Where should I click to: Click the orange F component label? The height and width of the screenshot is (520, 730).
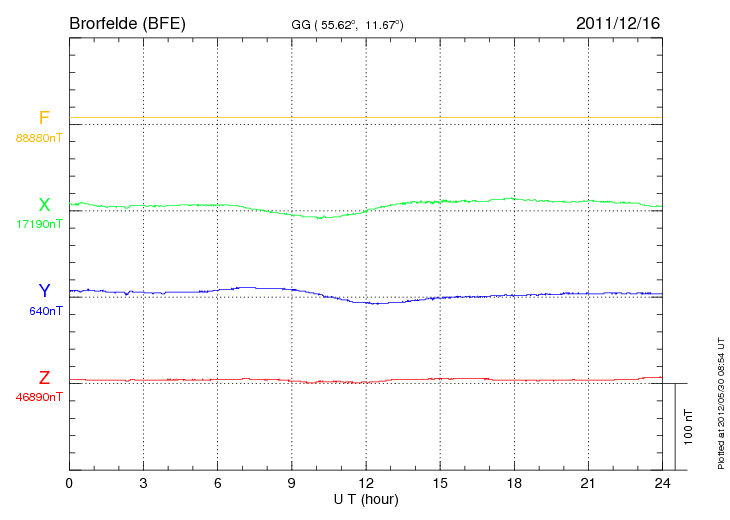(44, 118)
